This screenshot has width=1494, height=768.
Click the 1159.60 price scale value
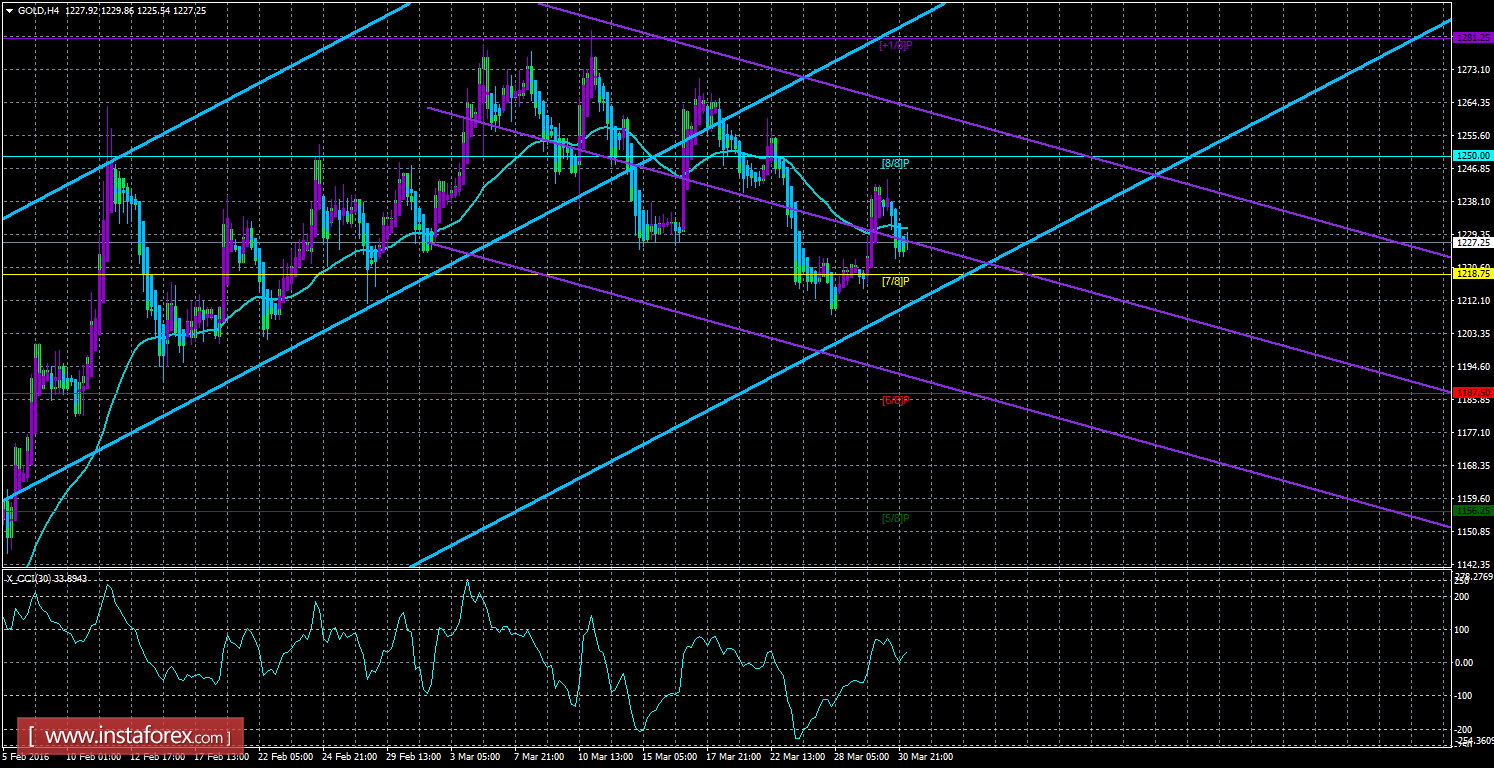coord(1475,499)
